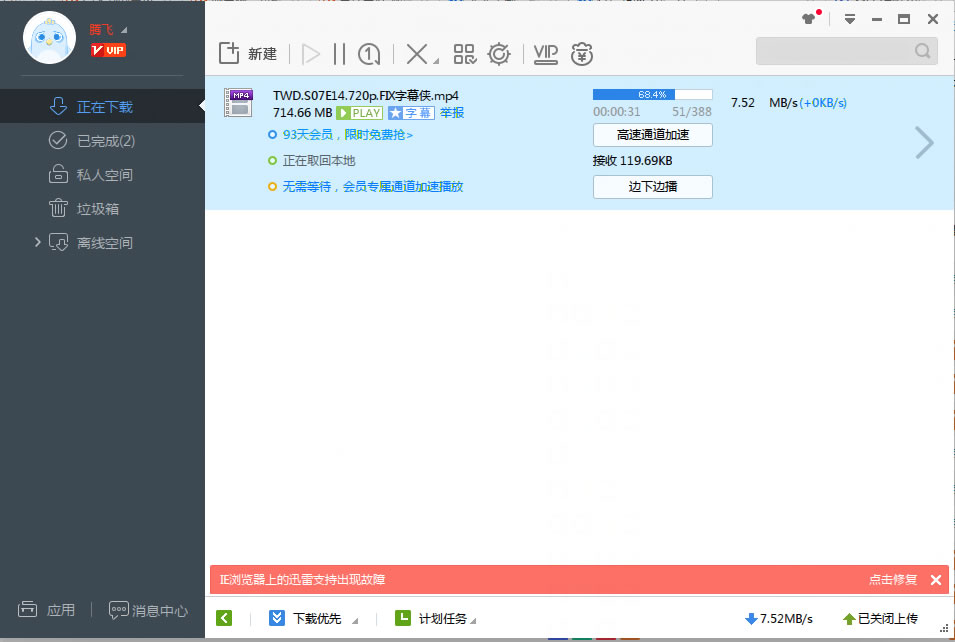Screen dimensions: 955x642
Task: Open settings via the toolbar gear icon
Action: [499, 54]
